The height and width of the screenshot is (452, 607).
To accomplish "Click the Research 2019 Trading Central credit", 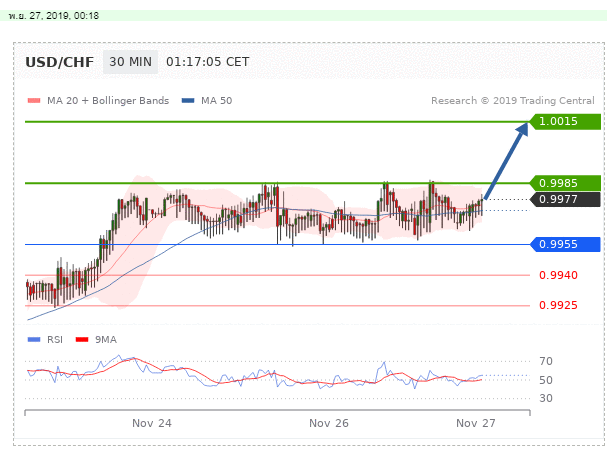I will [x=513, y=101].
